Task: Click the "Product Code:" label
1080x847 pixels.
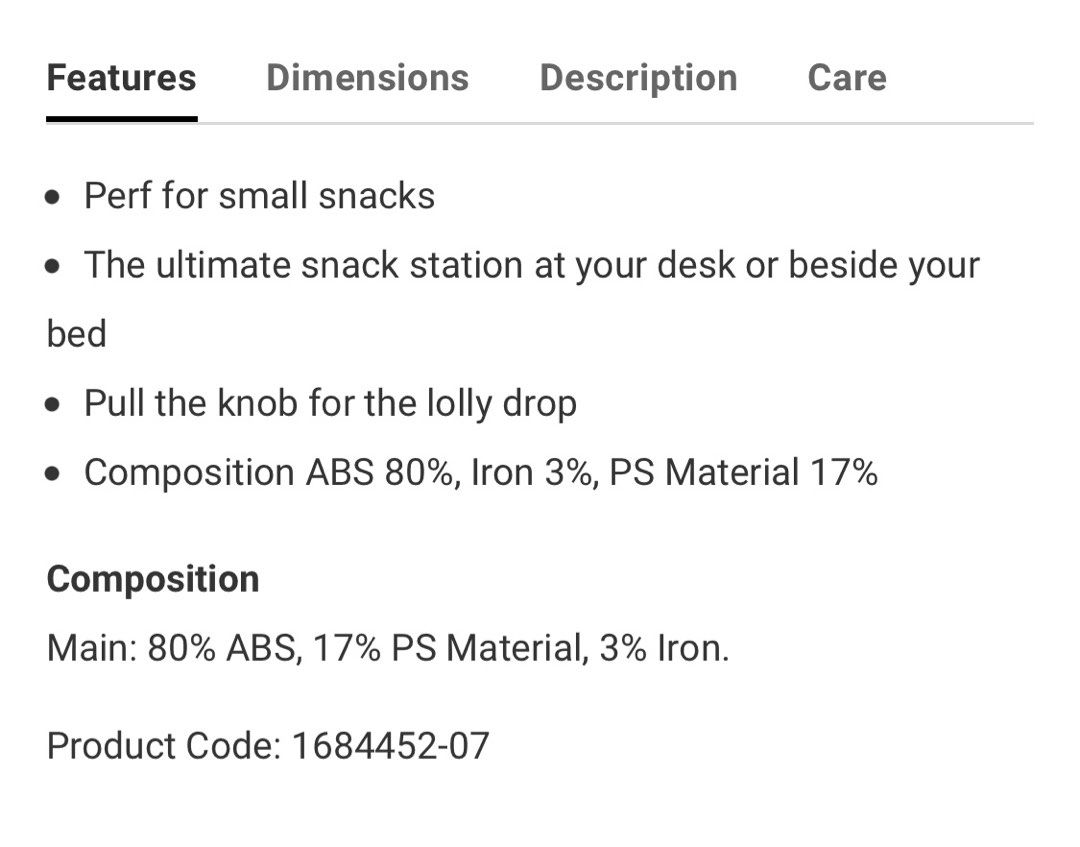Action: 163,745
